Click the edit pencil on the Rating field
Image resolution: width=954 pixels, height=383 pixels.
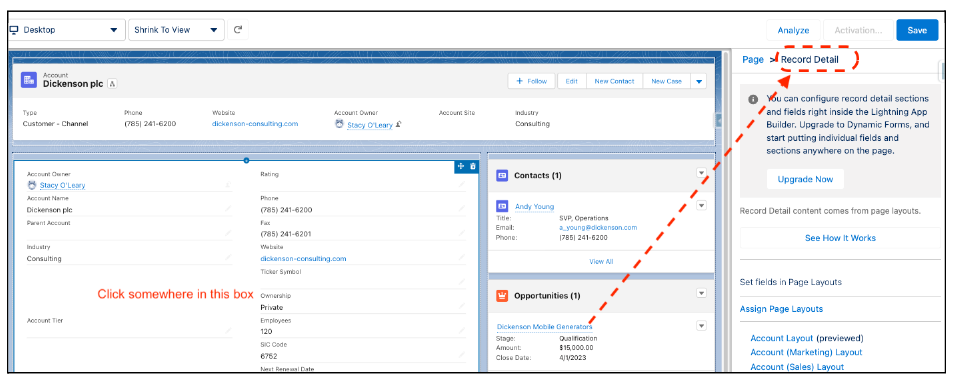tap(462, 185)
